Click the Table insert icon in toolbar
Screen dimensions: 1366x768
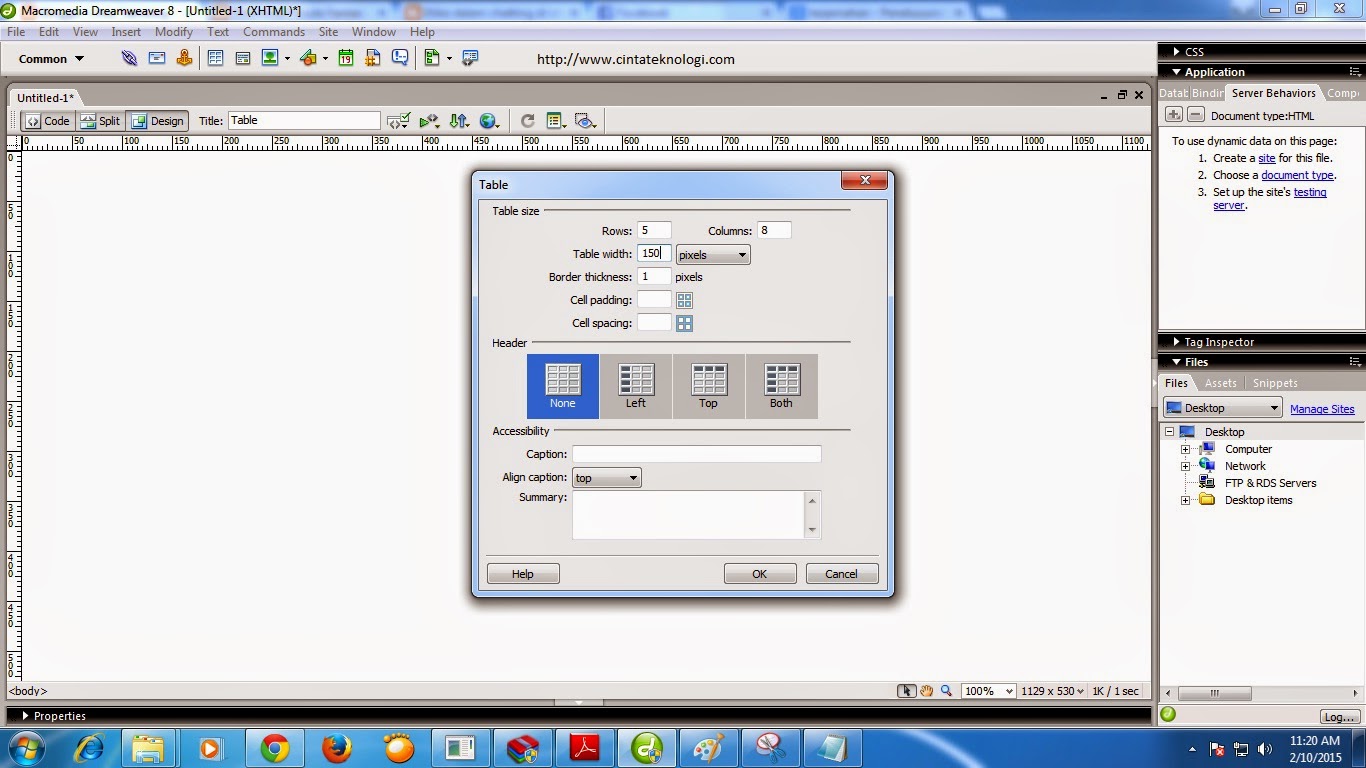215,58
